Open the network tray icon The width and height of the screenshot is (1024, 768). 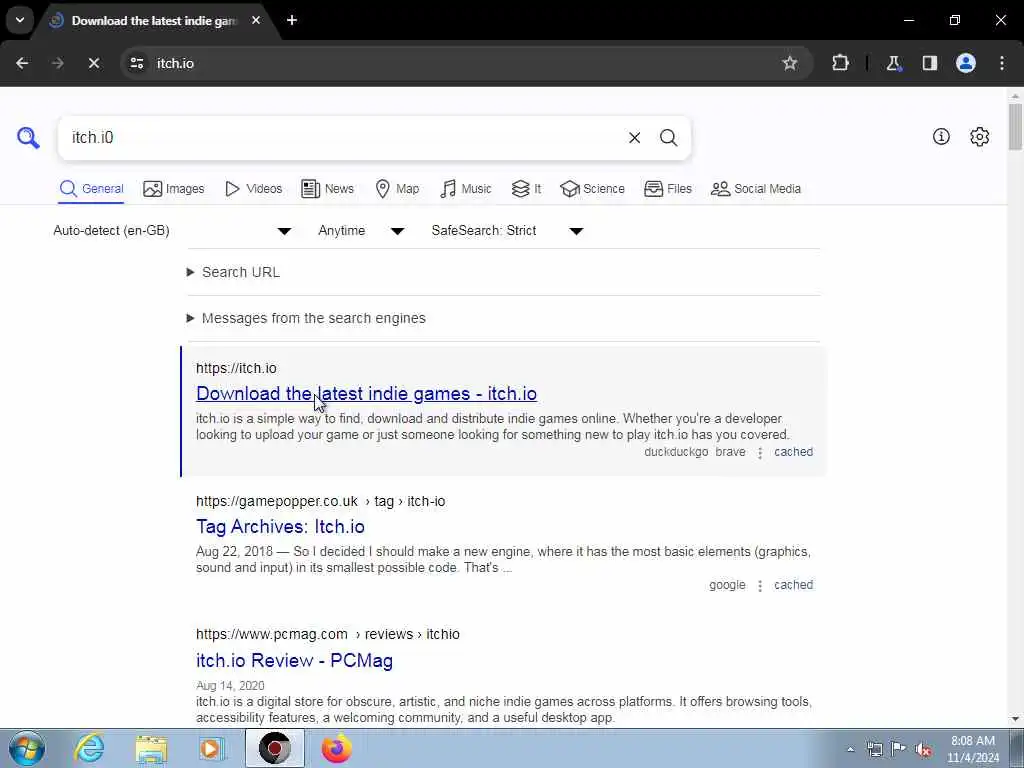874,750
